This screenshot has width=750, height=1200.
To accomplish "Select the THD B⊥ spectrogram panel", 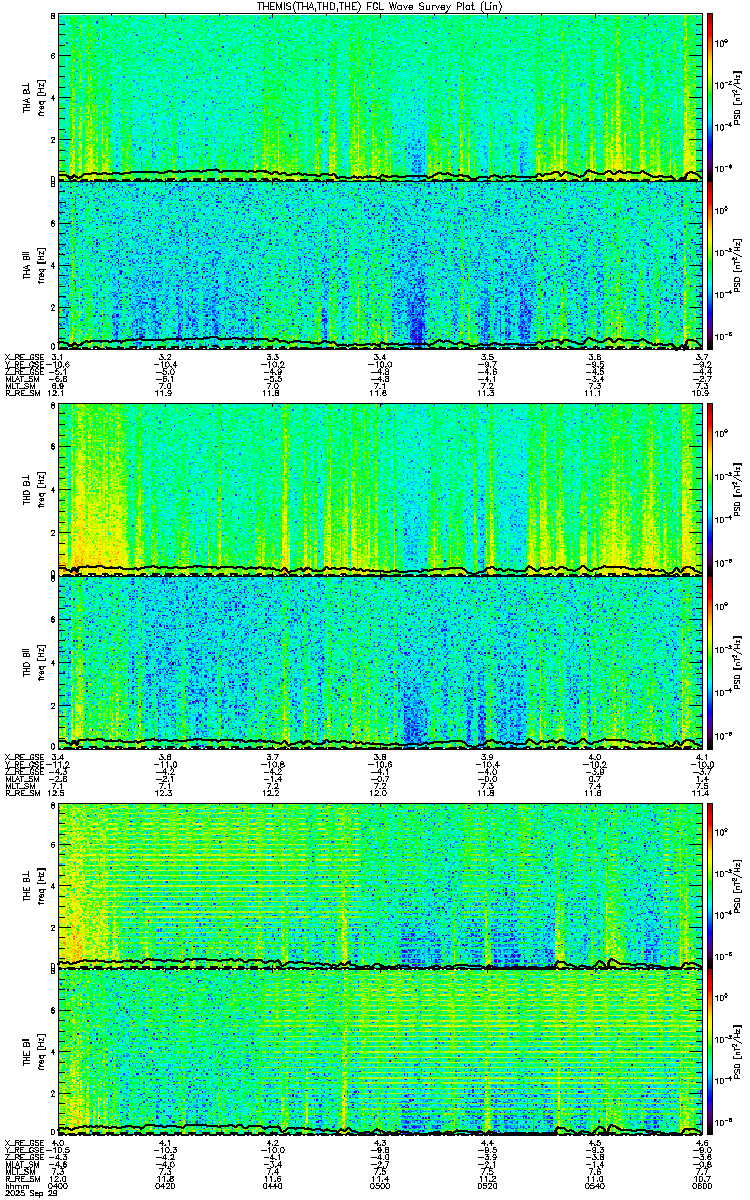I will [x=380, y=492].
